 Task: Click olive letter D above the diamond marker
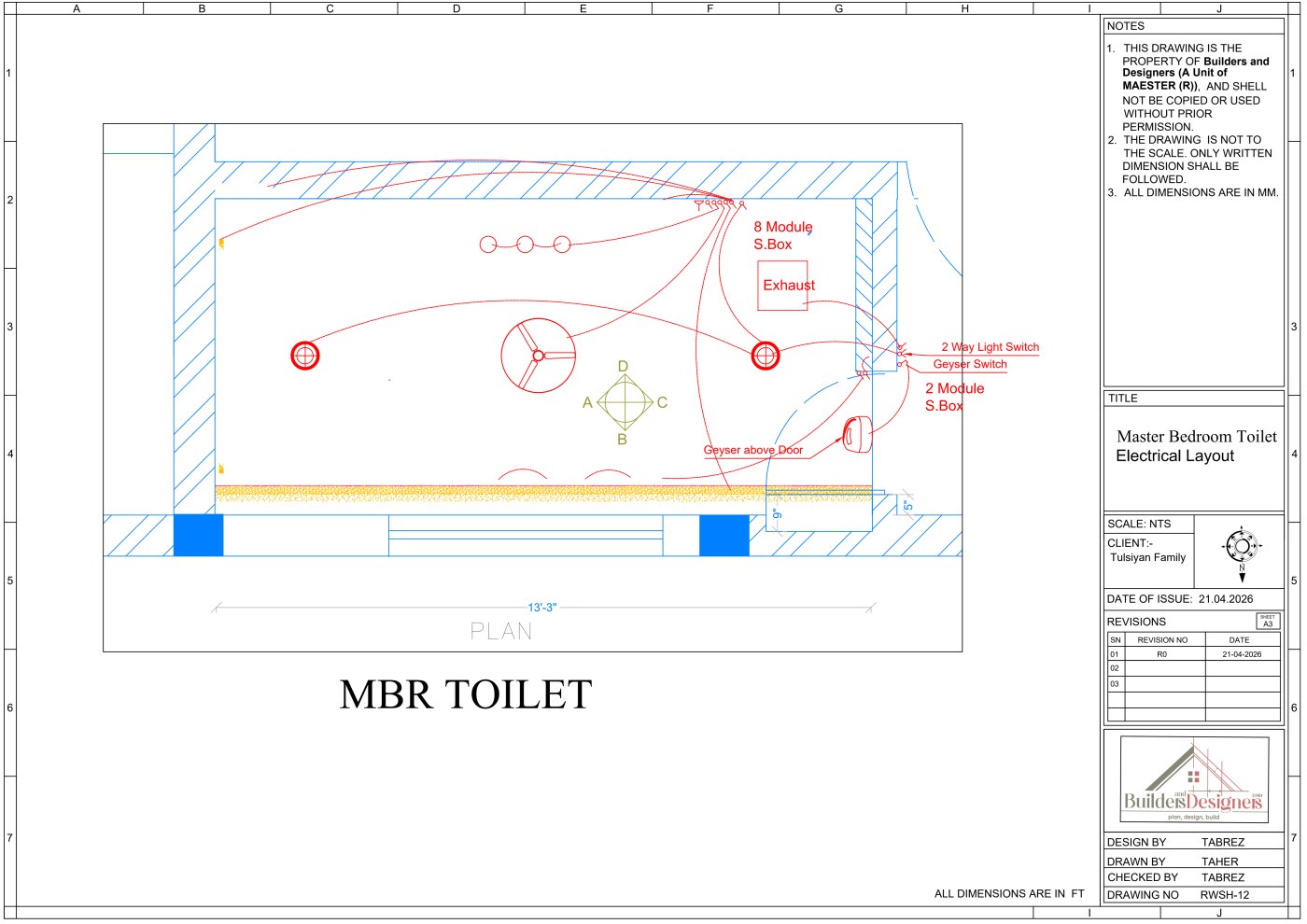pyautogui.click(x=624, y=367)
